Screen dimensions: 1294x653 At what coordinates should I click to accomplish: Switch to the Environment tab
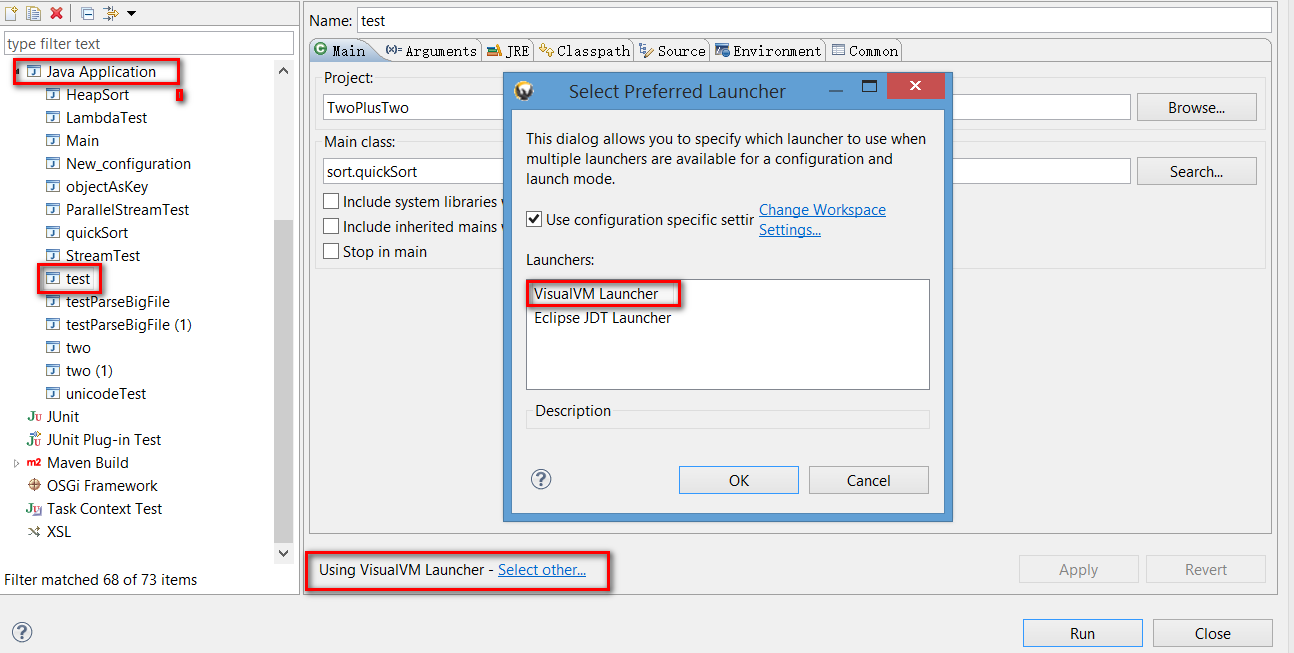pos(768,50)
